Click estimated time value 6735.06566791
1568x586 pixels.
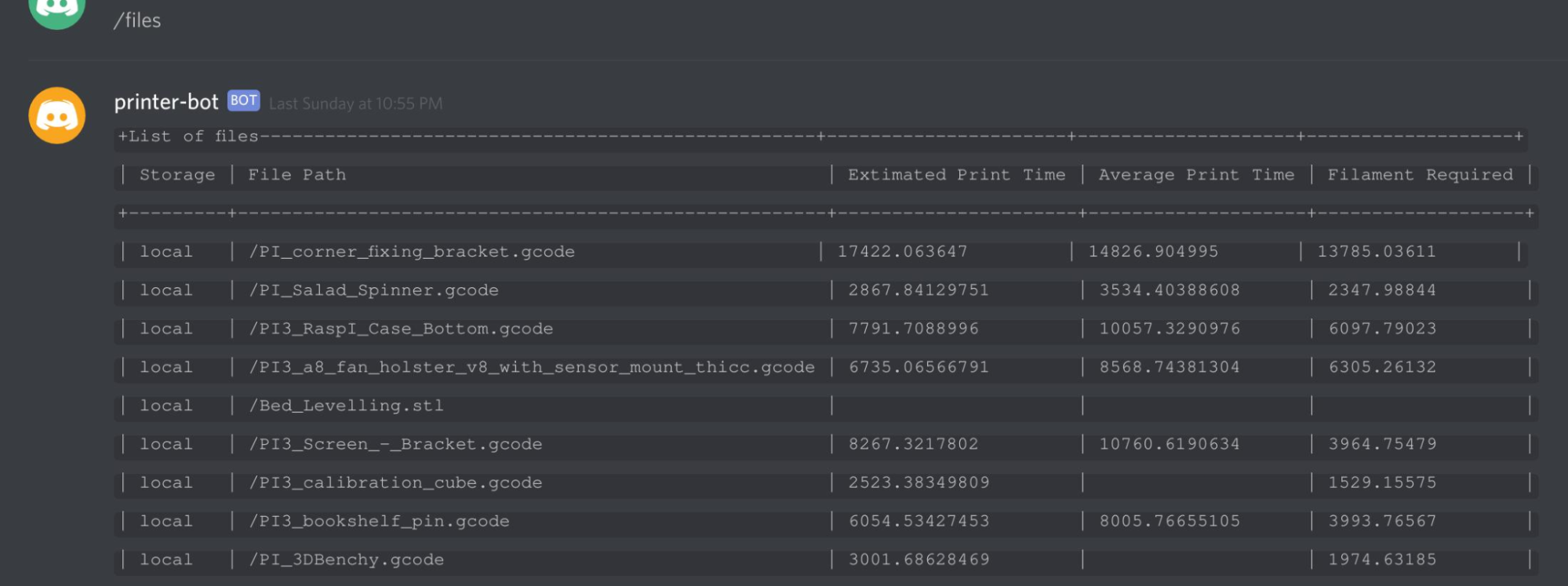coord(919,367)
